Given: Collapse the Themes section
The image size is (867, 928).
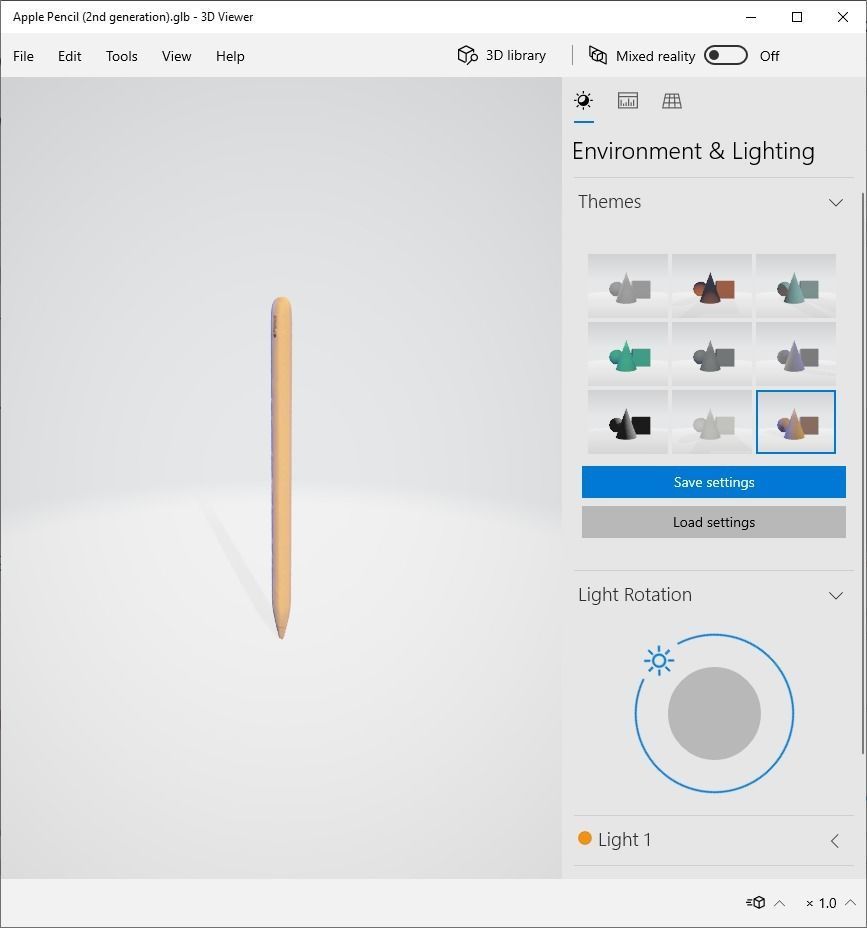Looking at the screenshot, I should 836,202.
